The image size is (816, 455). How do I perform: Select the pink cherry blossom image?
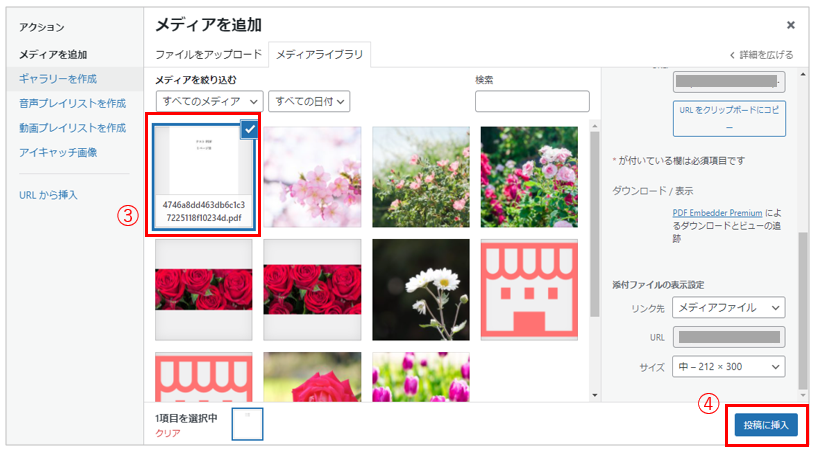point(312,176)
